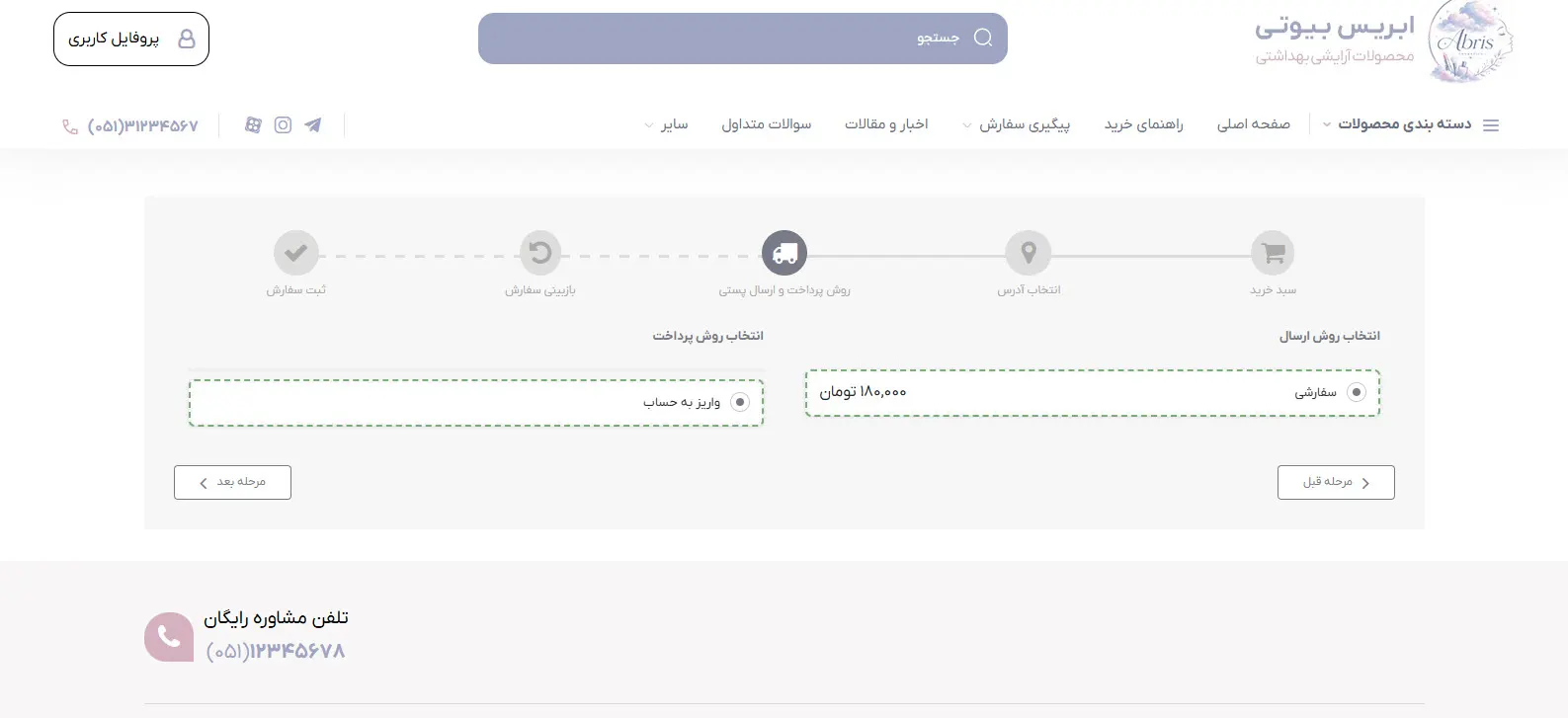This screenshot has width=1568, height=718.
Task: Click the ابریس بیوتی site title text
Action: coord(1335,26)
